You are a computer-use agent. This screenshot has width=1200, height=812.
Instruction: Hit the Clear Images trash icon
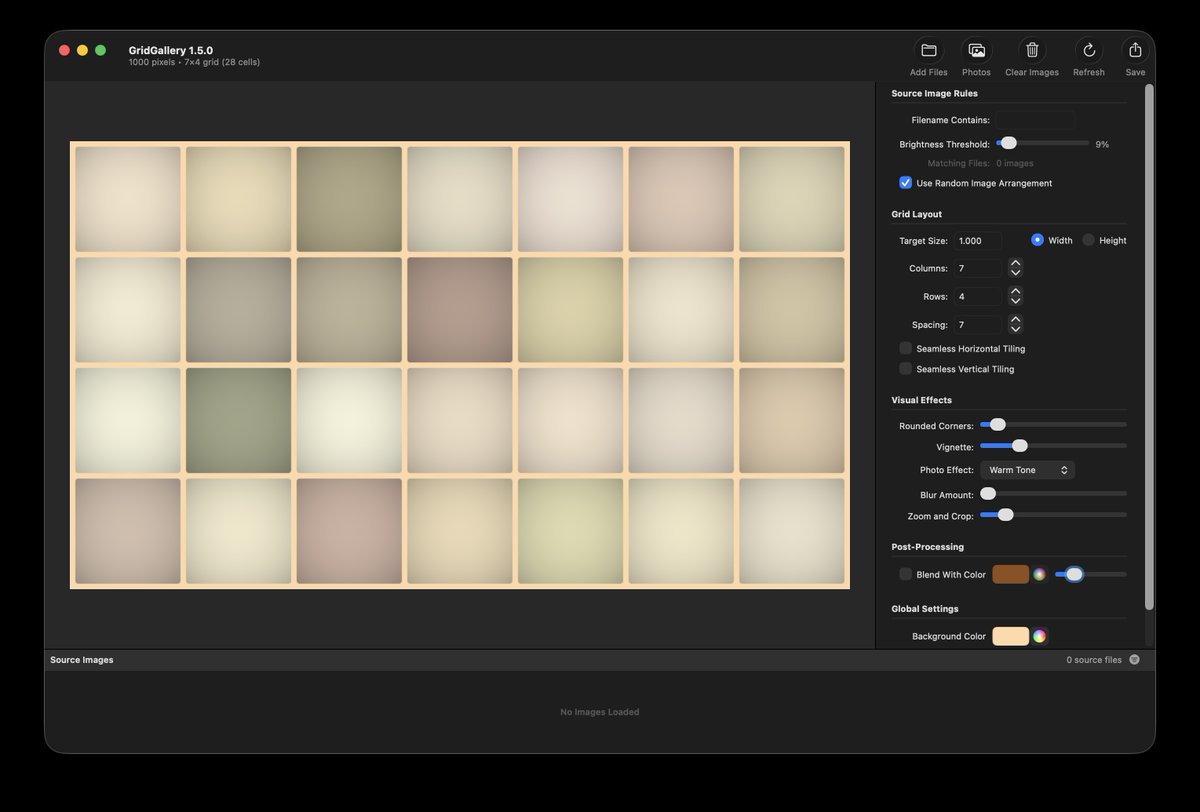tap(1032, 50)
